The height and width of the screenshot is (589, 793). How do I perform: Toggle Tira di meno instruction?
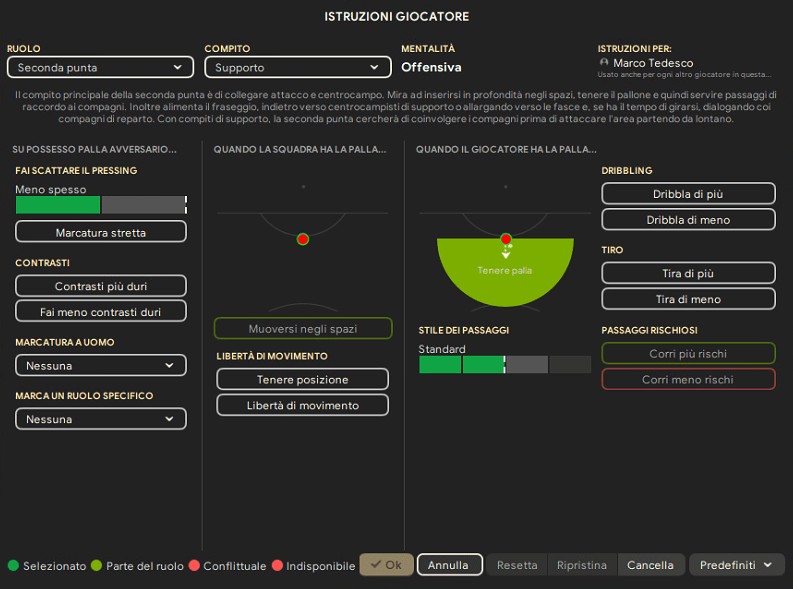688,299
